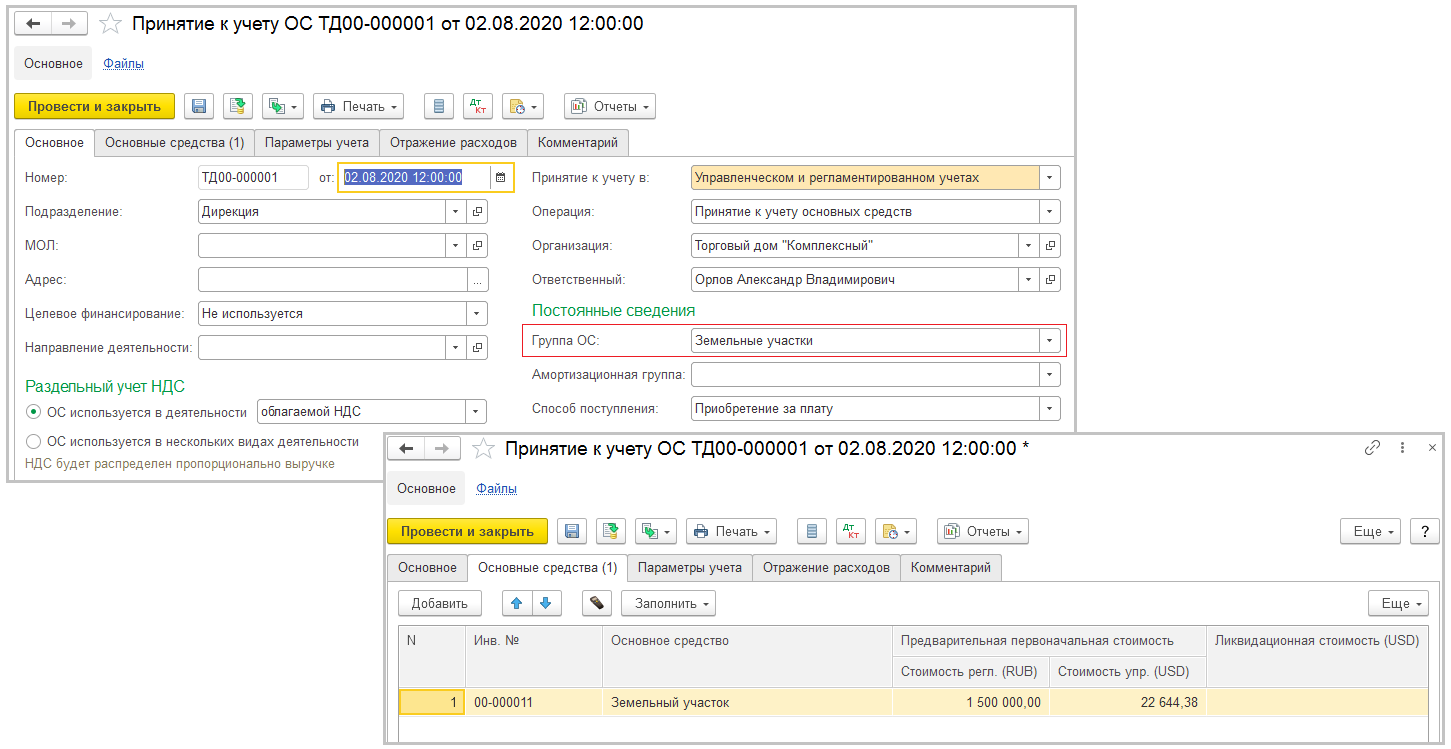Open calendar picker for document date
Viewport: 1451px width, 749px height.
pos(500,177)
